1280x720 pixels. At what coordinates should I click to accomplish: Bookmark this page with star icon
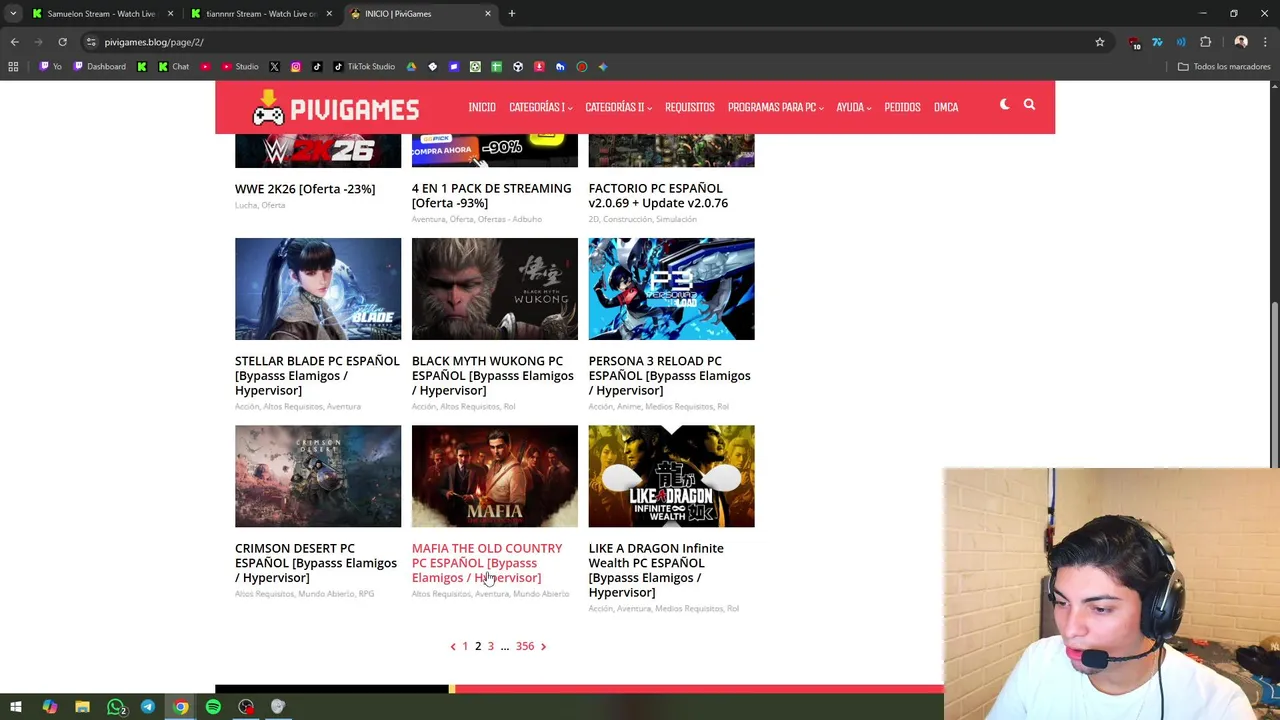pyautogui.click(x=1099, y=42)
